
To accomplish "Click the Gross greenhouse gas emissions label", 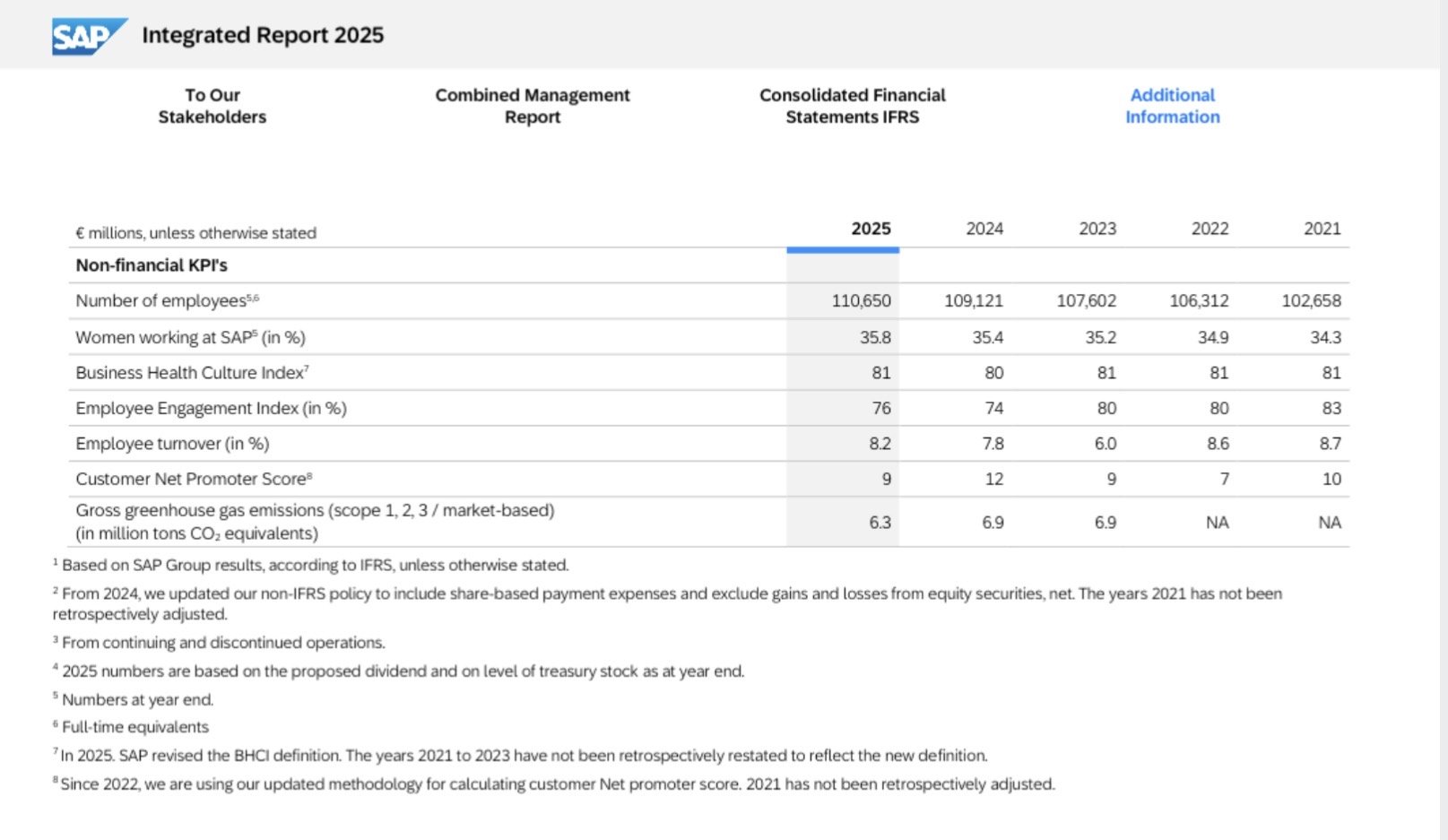I will [x=315, y=522].
